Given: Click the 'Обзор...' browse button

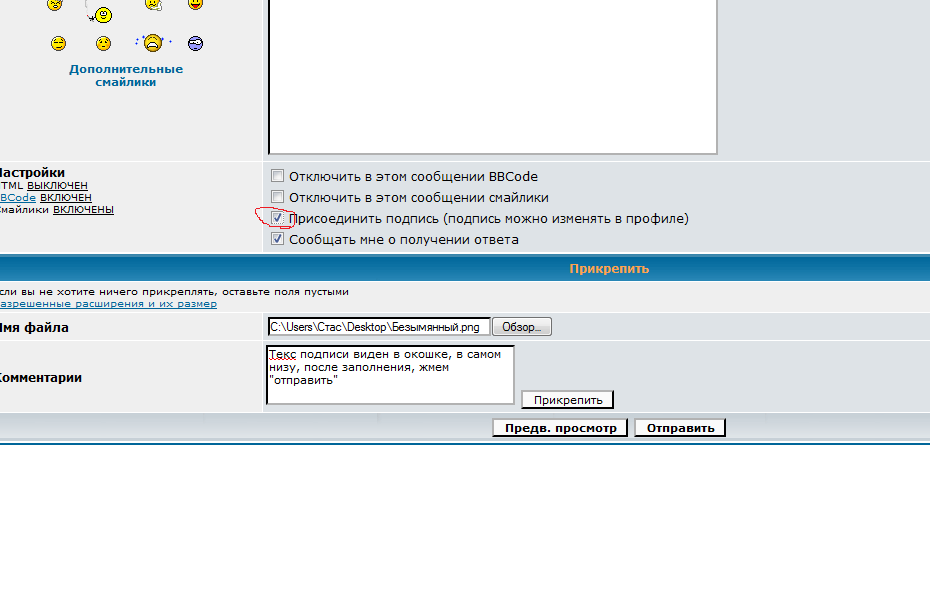Looking at the screenshot, I should click(523, 327).
